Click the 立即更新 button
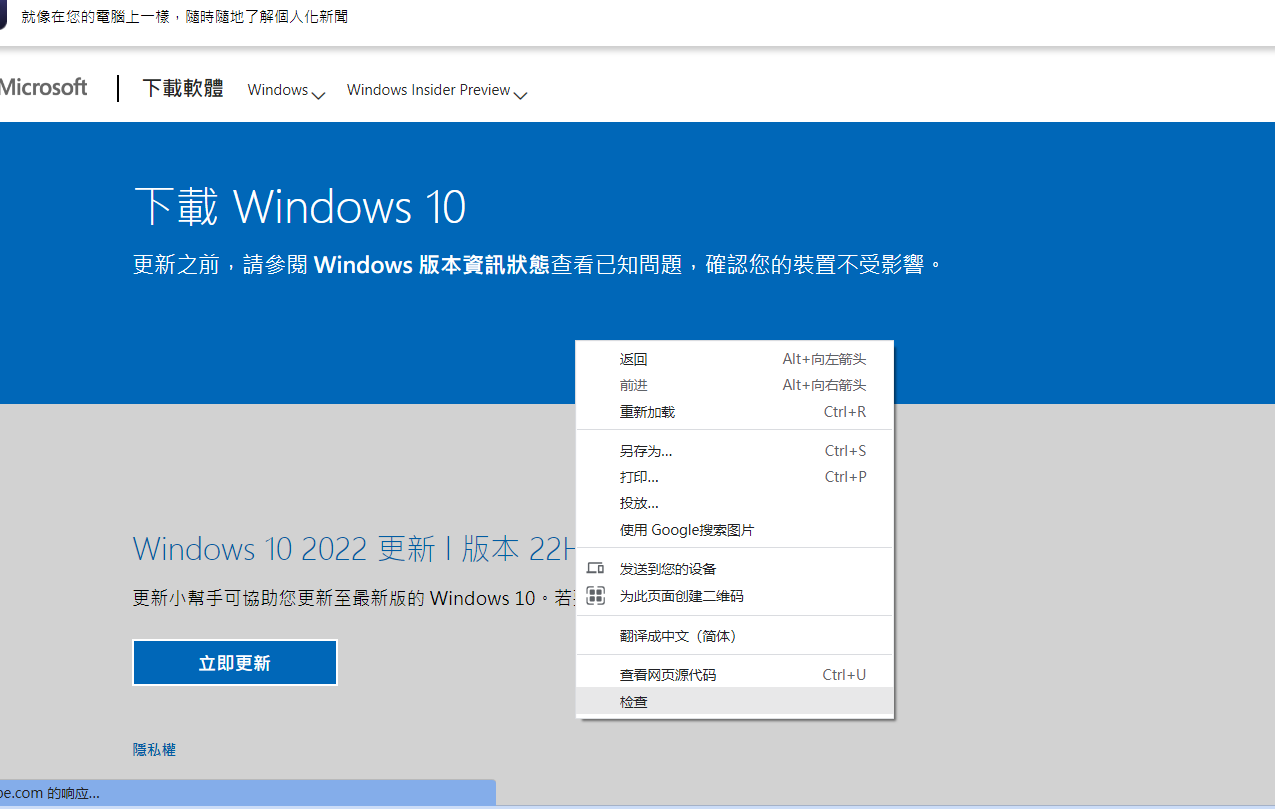 (235, 663)
